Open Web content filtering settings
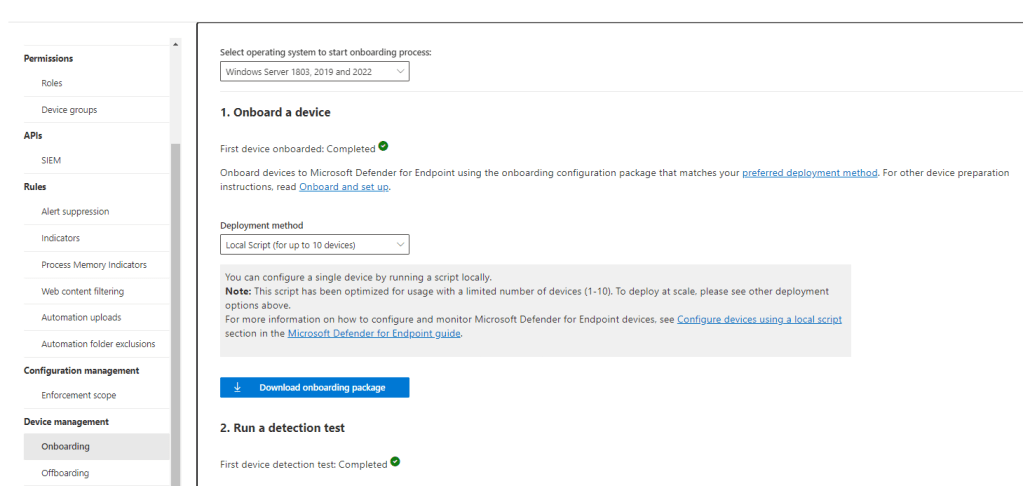This screenshot has height=486, width=1023. click(83, 291)
